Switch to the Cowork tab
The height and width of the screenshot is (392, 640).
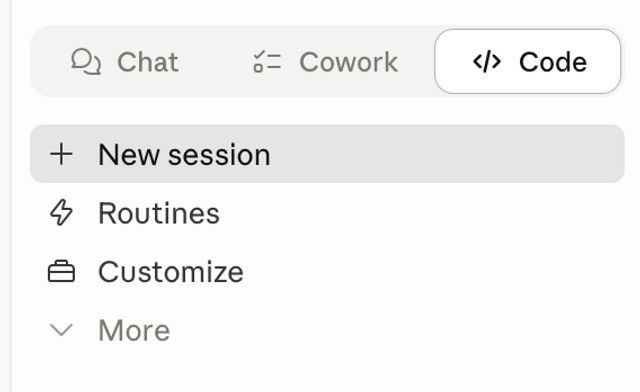coord(325,62)
